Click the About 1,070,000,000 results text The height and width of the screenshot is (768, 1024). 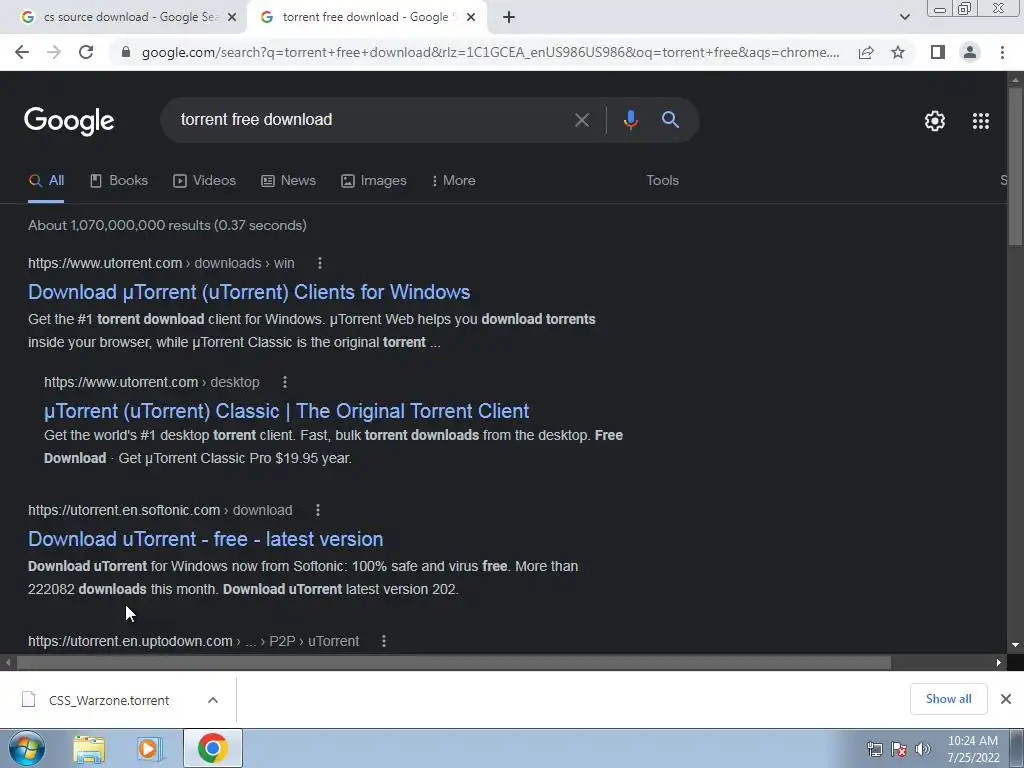tap(167, 225)
